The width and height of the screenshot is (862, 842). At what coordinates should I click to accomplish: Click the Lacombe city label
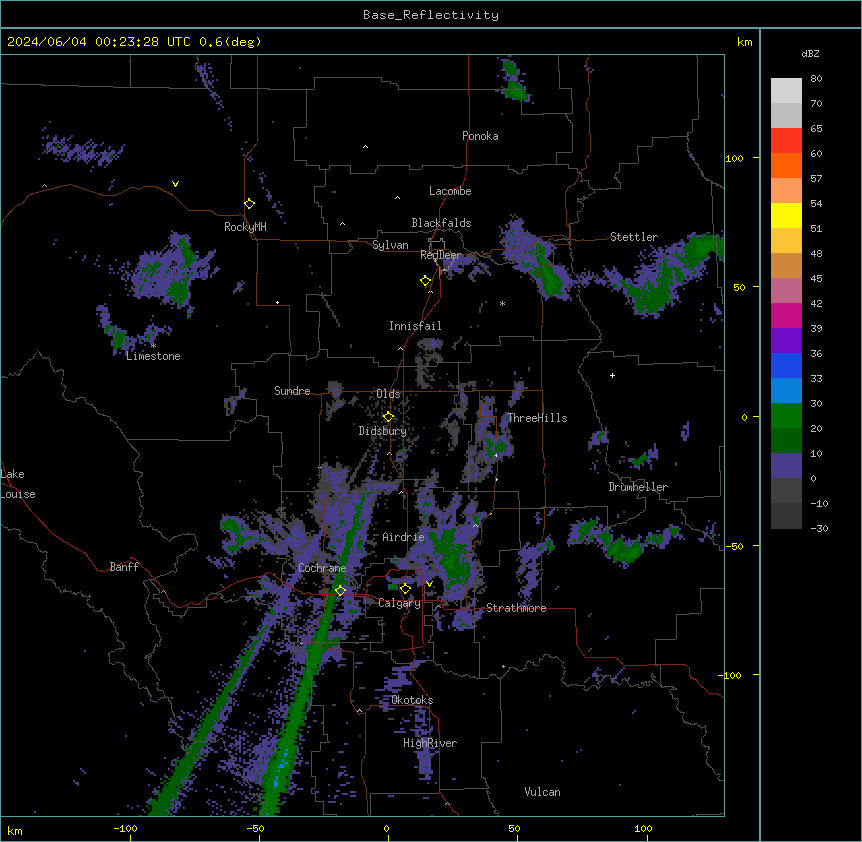tap(450, 191)
